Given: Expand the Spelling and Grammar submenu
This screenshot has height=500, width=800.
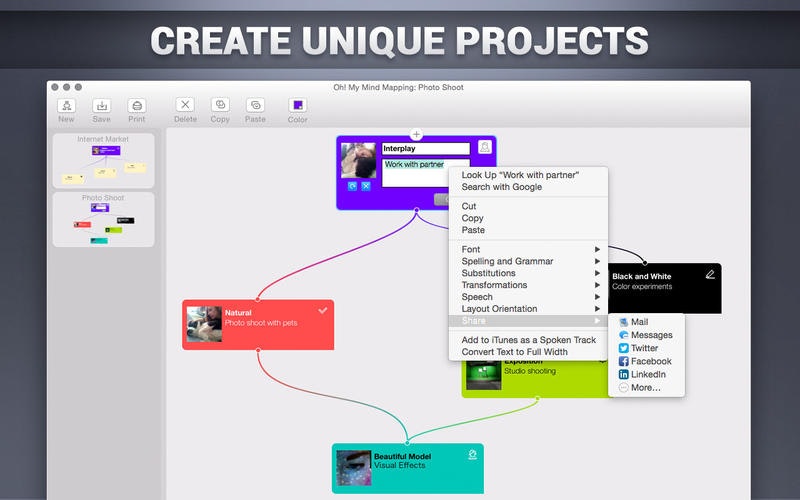Looking at the screenshot, I should (528, 261).
